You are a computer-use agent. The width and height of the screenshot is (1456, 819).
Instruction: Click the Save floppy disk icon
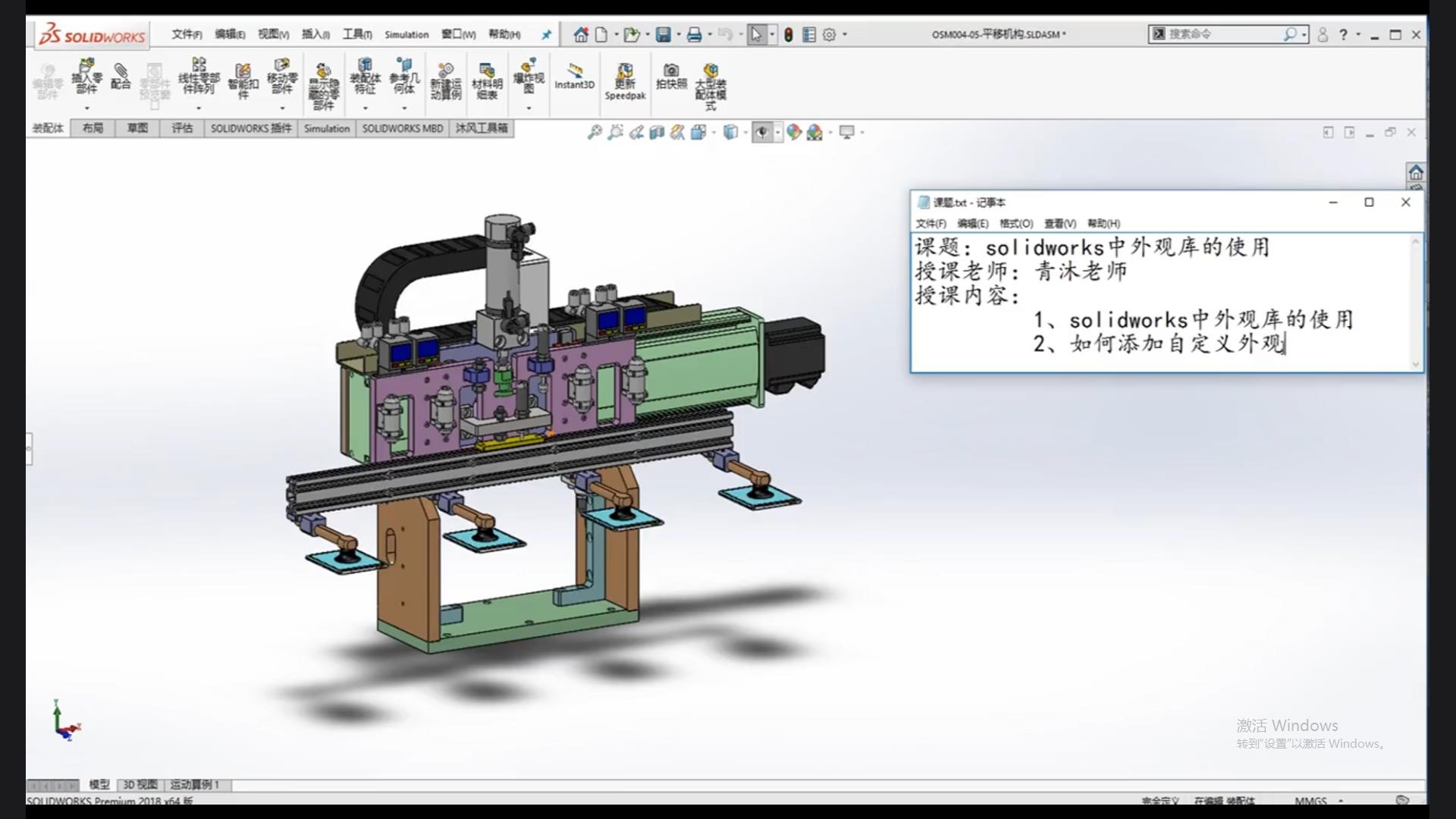click(664, 35)
